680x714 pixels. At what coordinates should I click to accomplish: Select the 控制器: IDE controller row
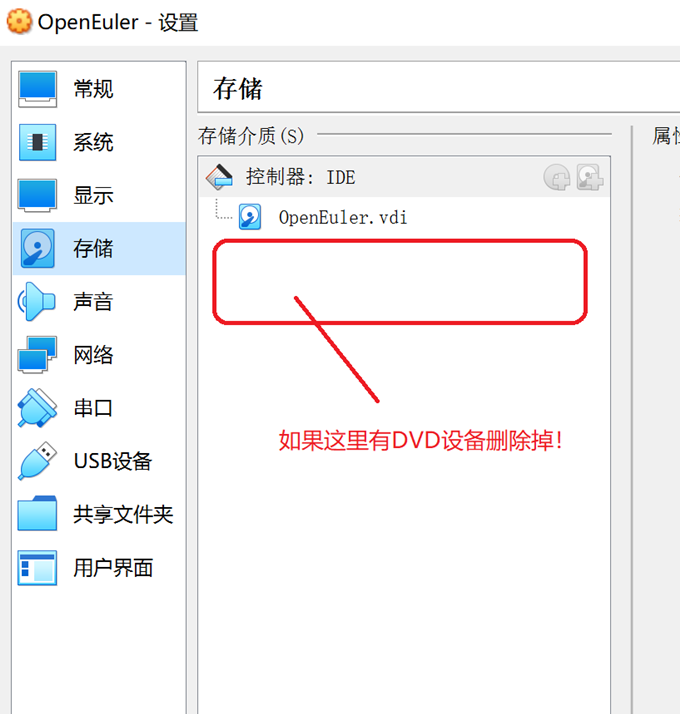(404, 177)
